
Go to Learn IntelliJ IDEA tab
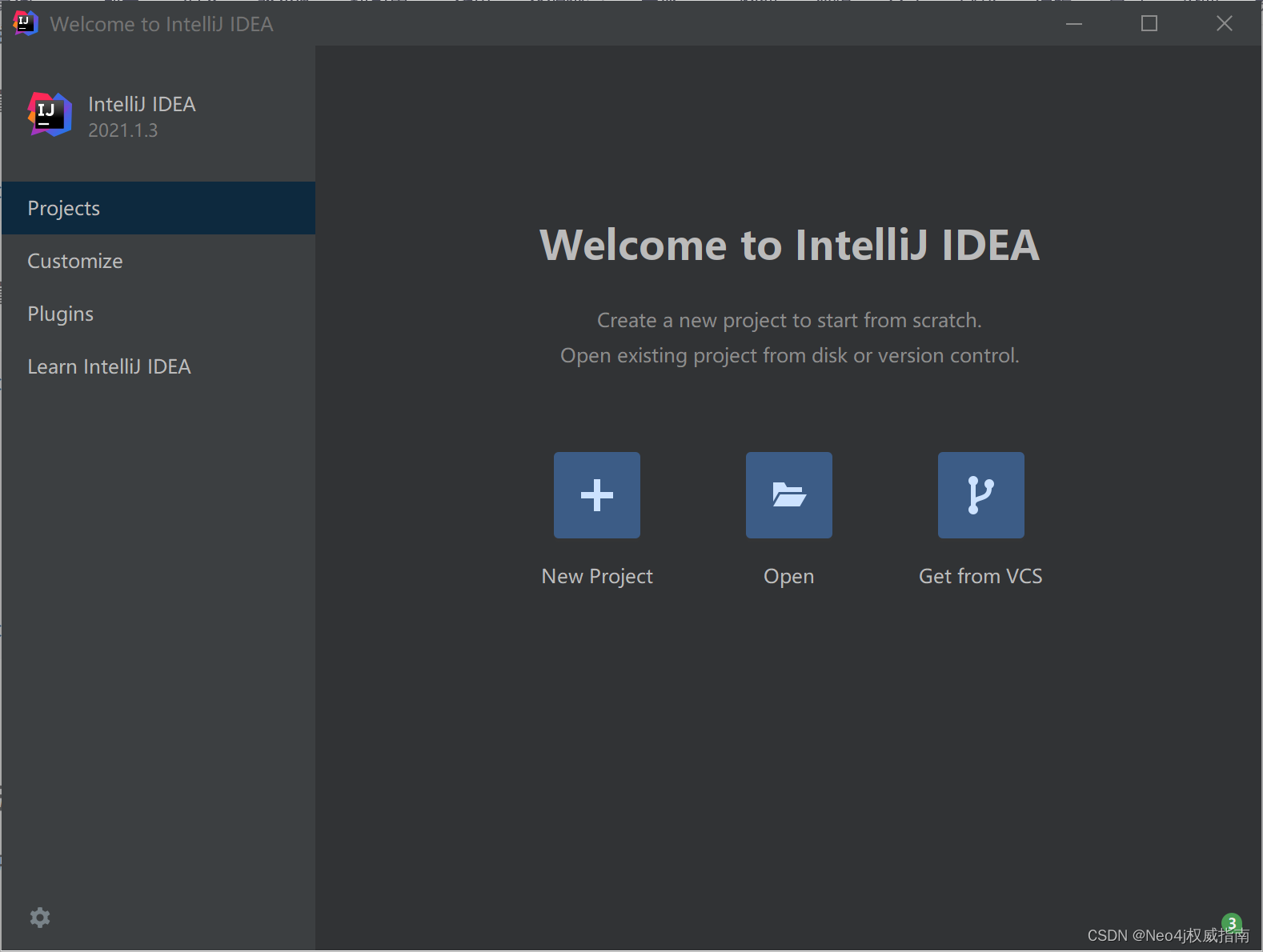coord(158,366)
